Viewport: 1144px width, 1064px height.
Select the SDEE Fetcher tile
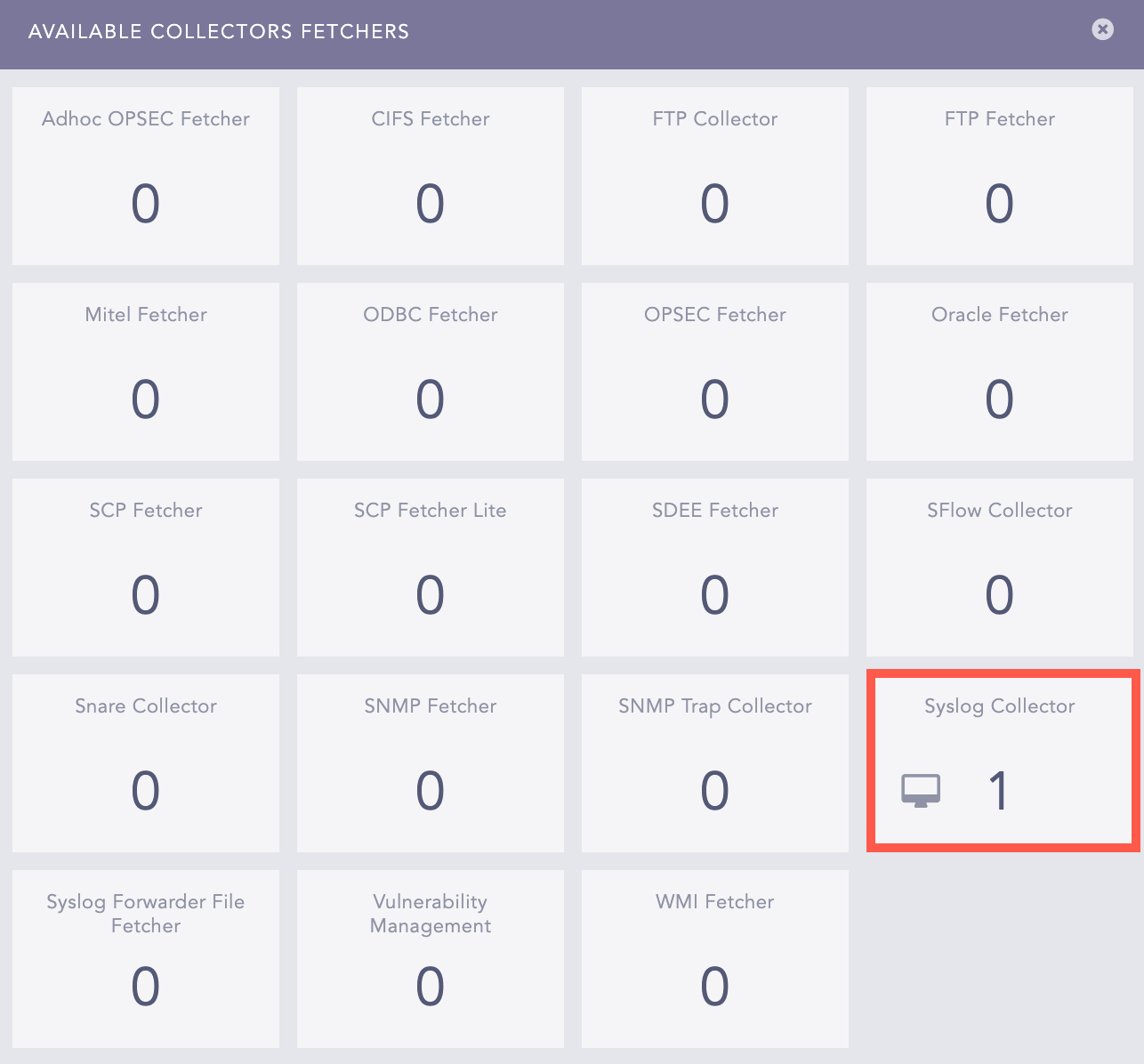714,568
